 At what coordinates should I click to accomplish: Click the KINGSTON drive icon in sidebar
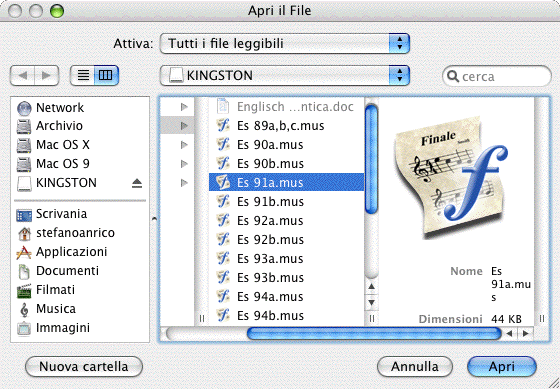coord(24,183)
